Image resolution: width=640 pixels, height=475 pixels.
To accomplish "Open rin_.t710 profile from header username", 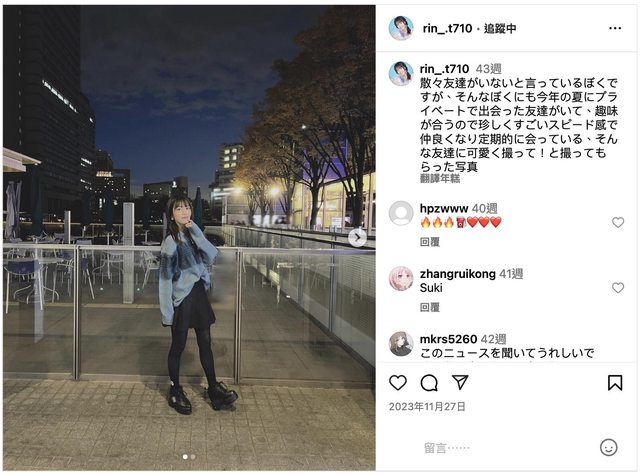I will coord(447,28).
